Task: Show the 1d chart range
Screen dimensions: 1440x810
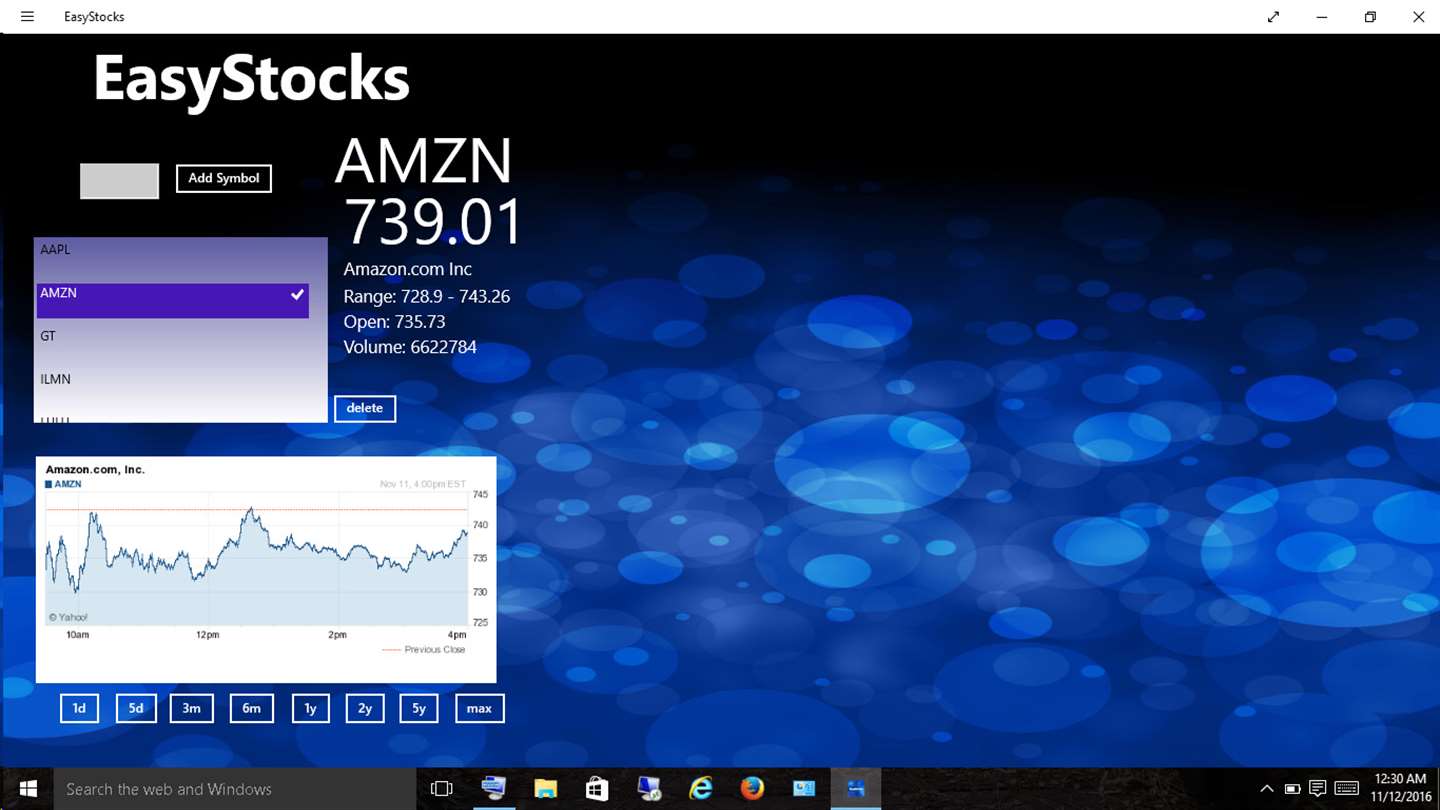Action: coord(79,708)
